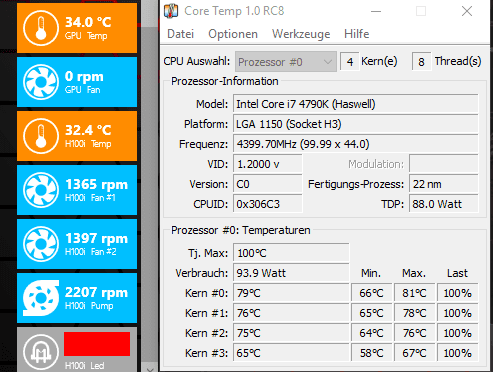
Task: Click the Kern(e) count field 4
Action: 350,62
